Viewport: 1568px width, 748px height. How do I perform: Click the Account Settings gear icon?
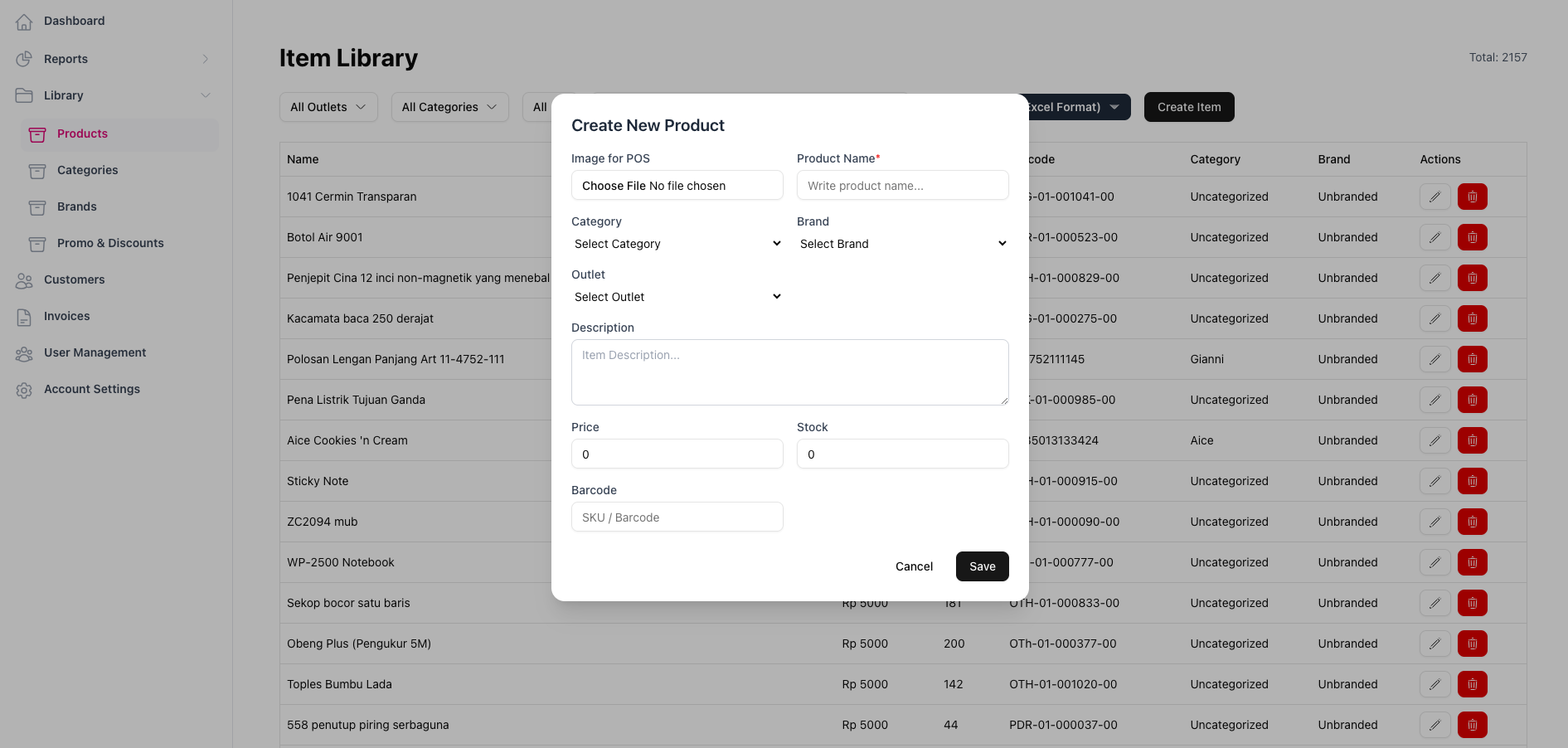point(24,390)
